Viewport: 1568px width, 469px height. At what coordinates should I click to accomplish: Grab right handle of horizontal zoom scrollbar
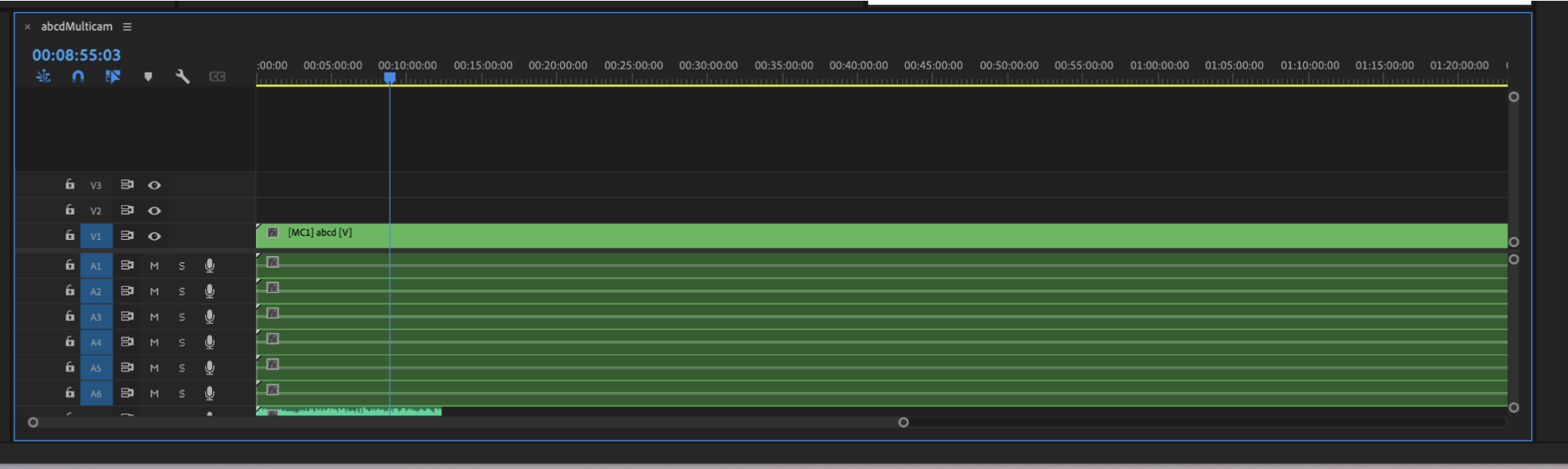click(x=904, y=422)
